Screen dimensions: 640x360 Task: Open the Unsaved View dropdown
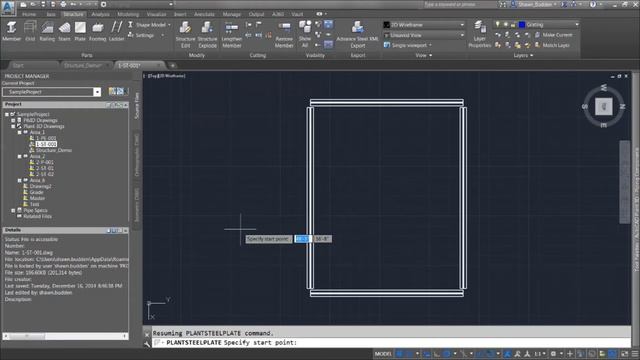[x=424, y=35]
